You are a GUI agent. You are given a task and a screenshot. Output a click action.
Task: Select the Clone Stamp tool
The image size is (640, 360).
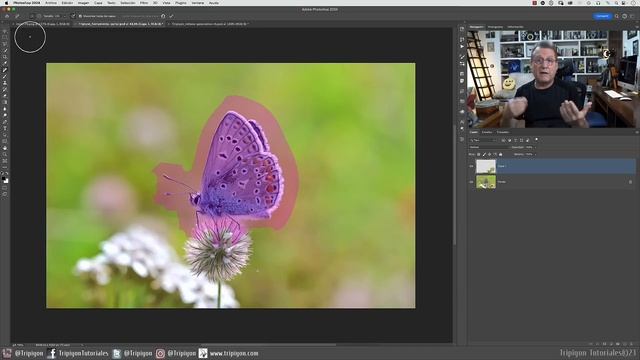point(5,82)
